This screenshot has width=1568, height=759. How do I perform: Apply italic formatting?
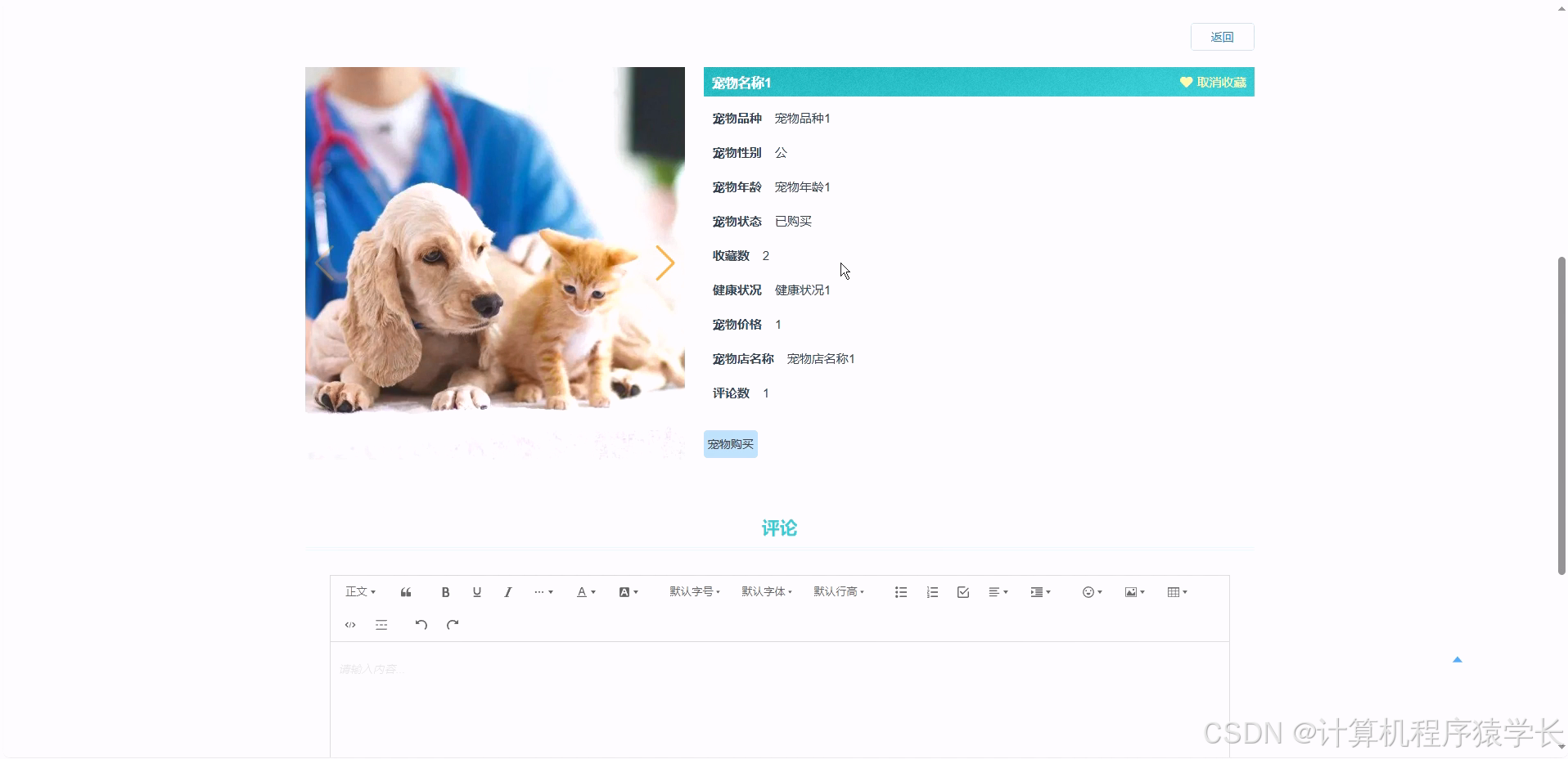[x=507, y=591]
